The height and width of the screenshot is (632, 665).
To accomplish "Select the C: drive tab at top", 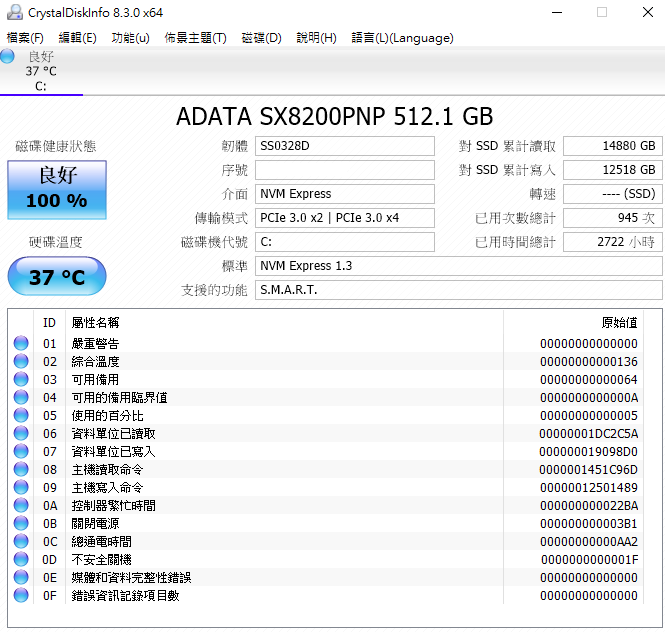I will (41, 71).
